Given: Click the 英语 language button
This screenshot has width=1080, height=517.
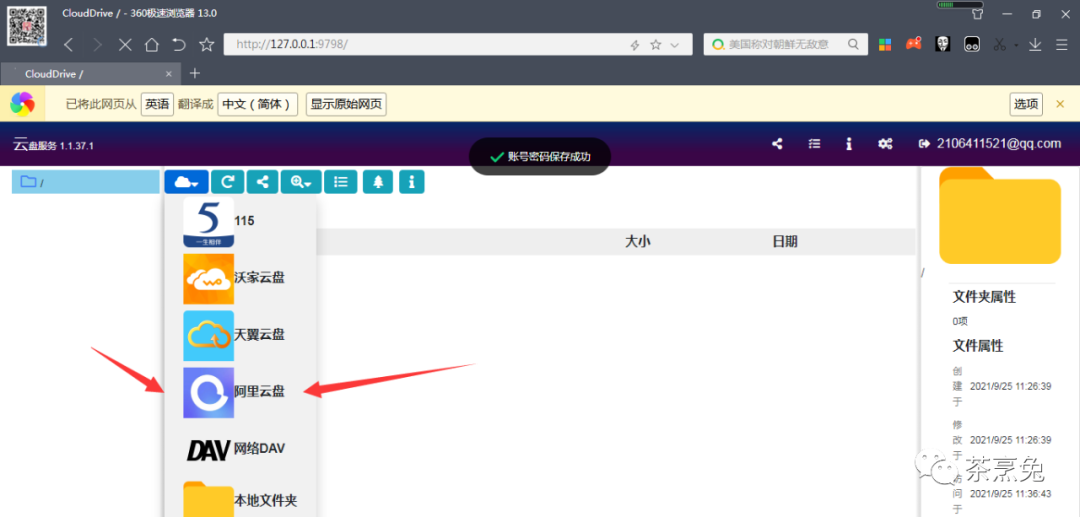Looking at the screenshot, I should tap(157, 105).
